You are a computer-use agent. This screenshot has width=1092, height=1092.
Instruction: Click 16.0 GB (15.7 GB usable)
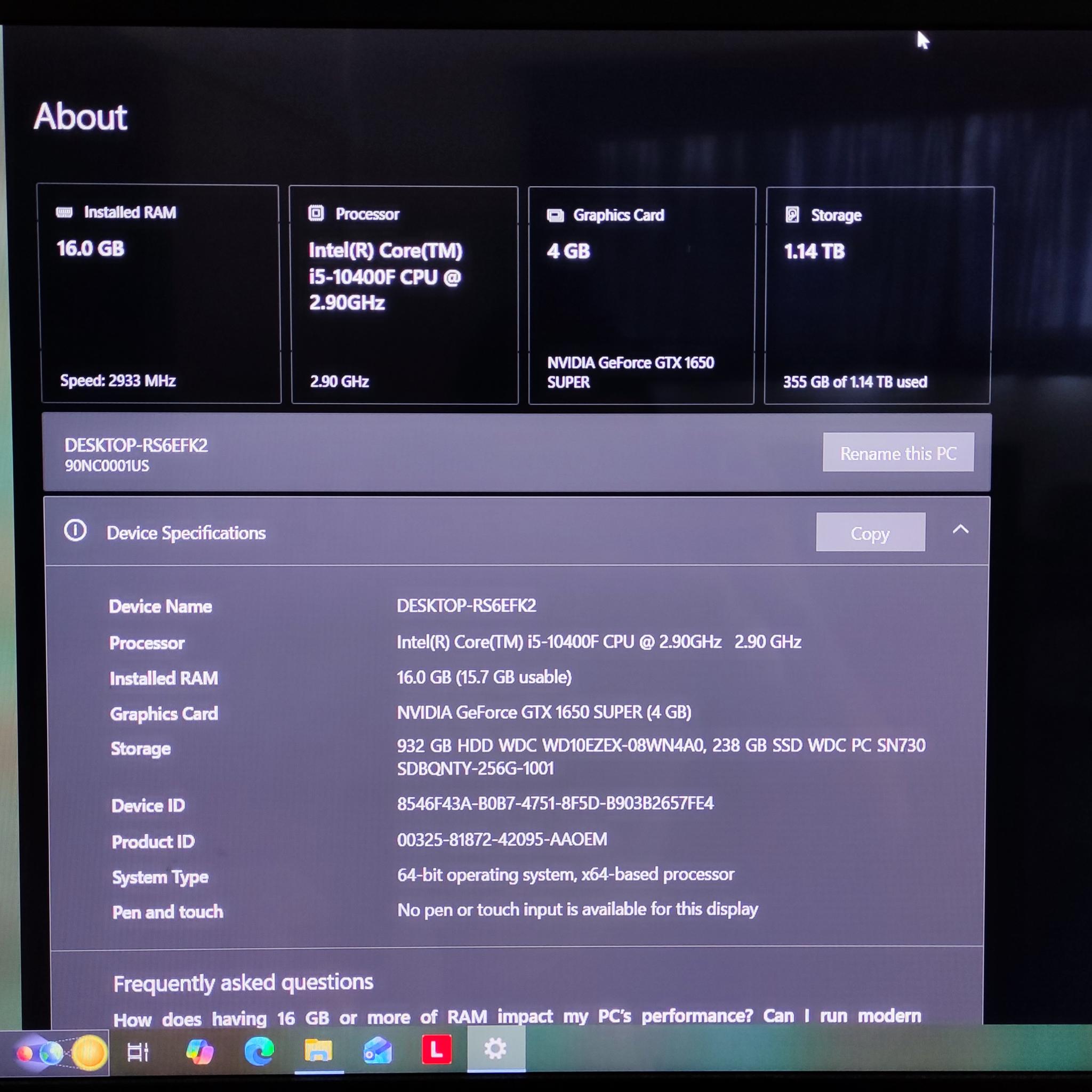(484, 677)
